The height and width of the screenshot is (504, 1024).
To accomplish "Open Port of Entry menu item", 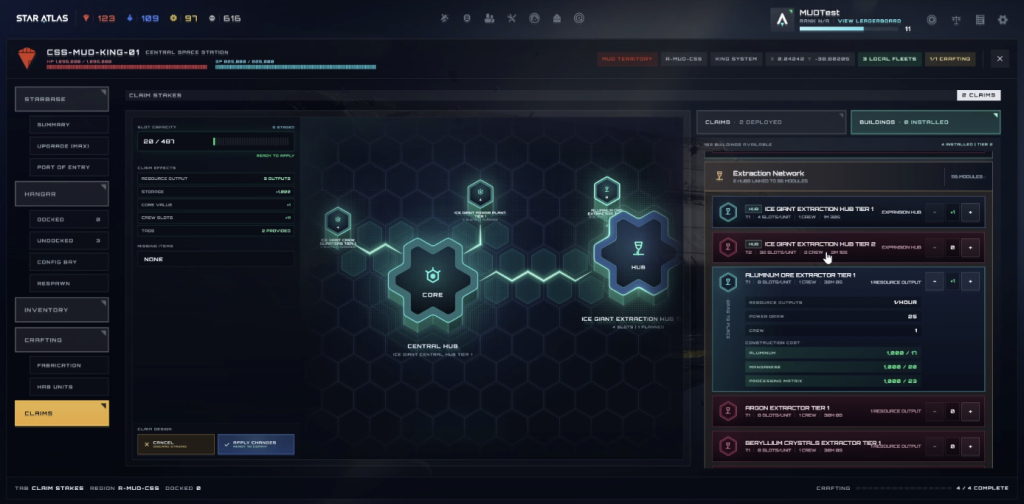I will [x=69, y=167].
